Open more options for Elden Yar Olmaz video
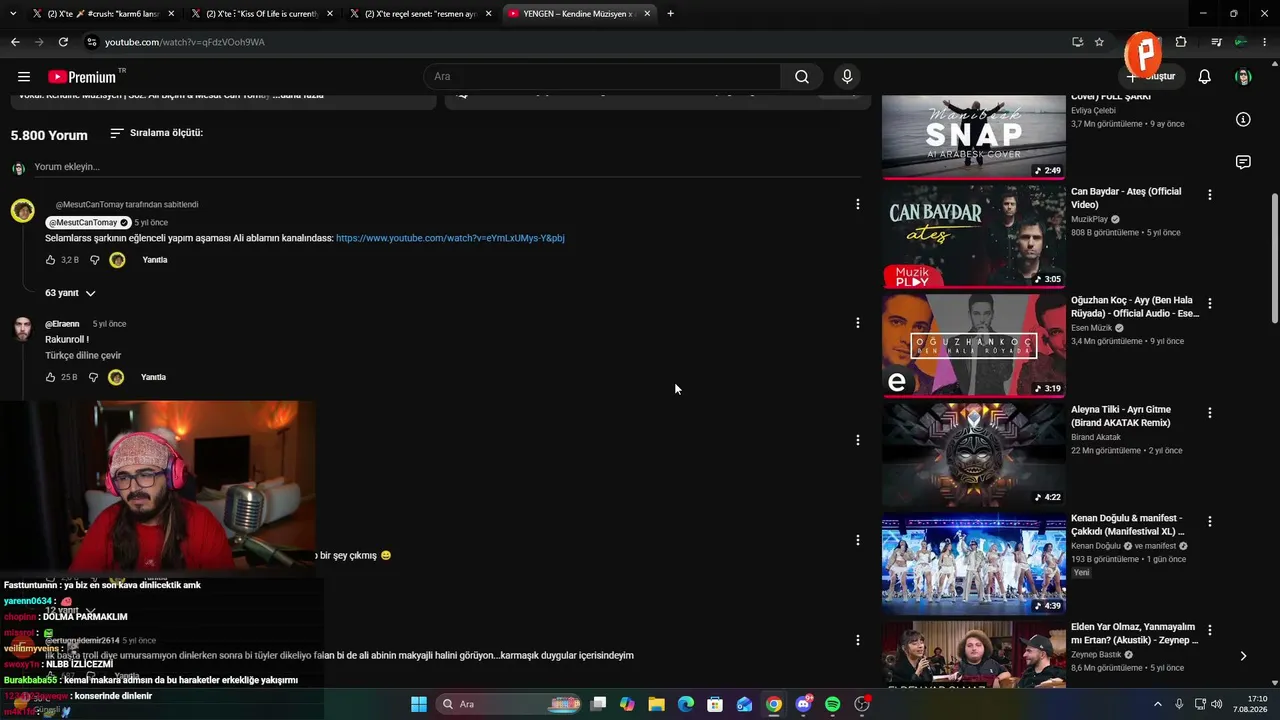Screen dimensions: 1280x720 [x=1210, y=630]
